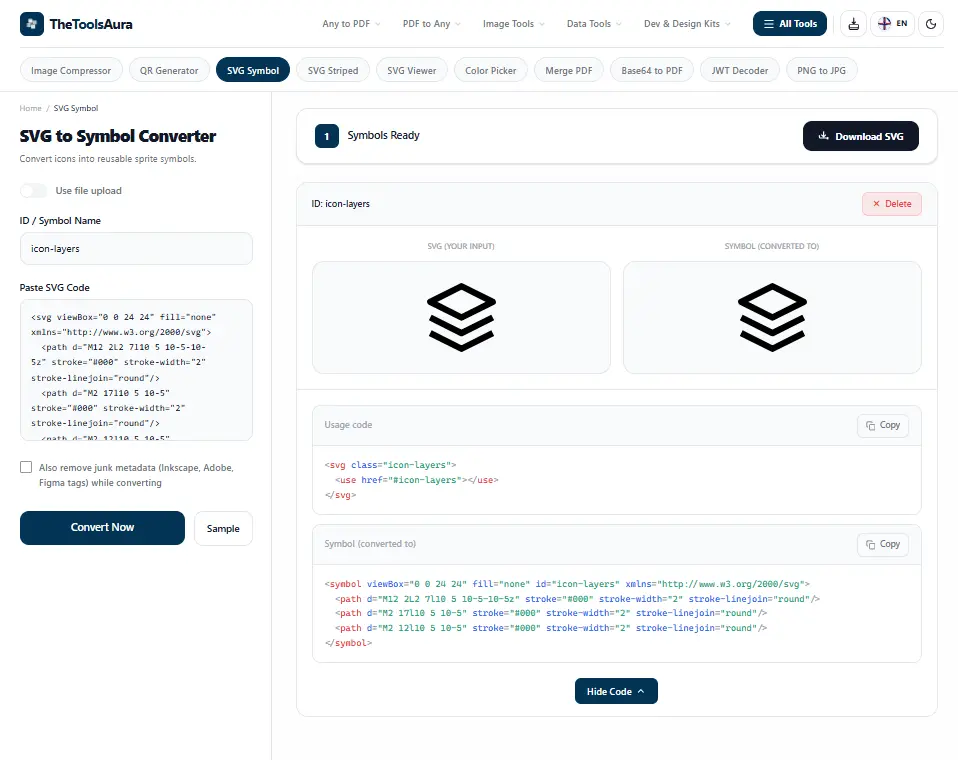Screen dimensions: 958x760
Task: Go to Home breadcrumb link
Action: tap(31, 108)
